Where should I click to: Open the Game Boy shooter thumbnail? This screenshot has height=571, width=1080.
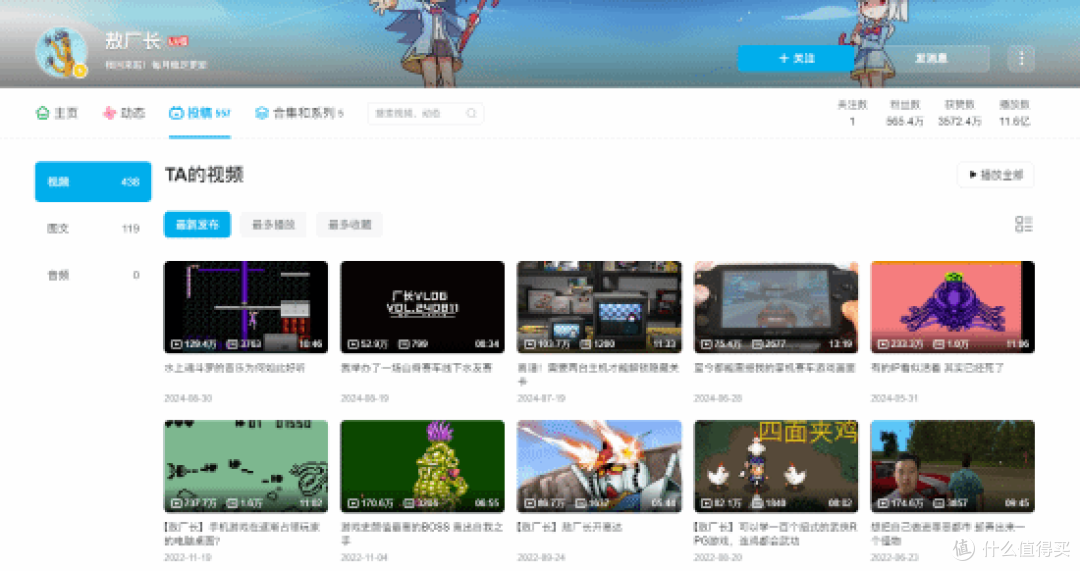coord(246,466)
